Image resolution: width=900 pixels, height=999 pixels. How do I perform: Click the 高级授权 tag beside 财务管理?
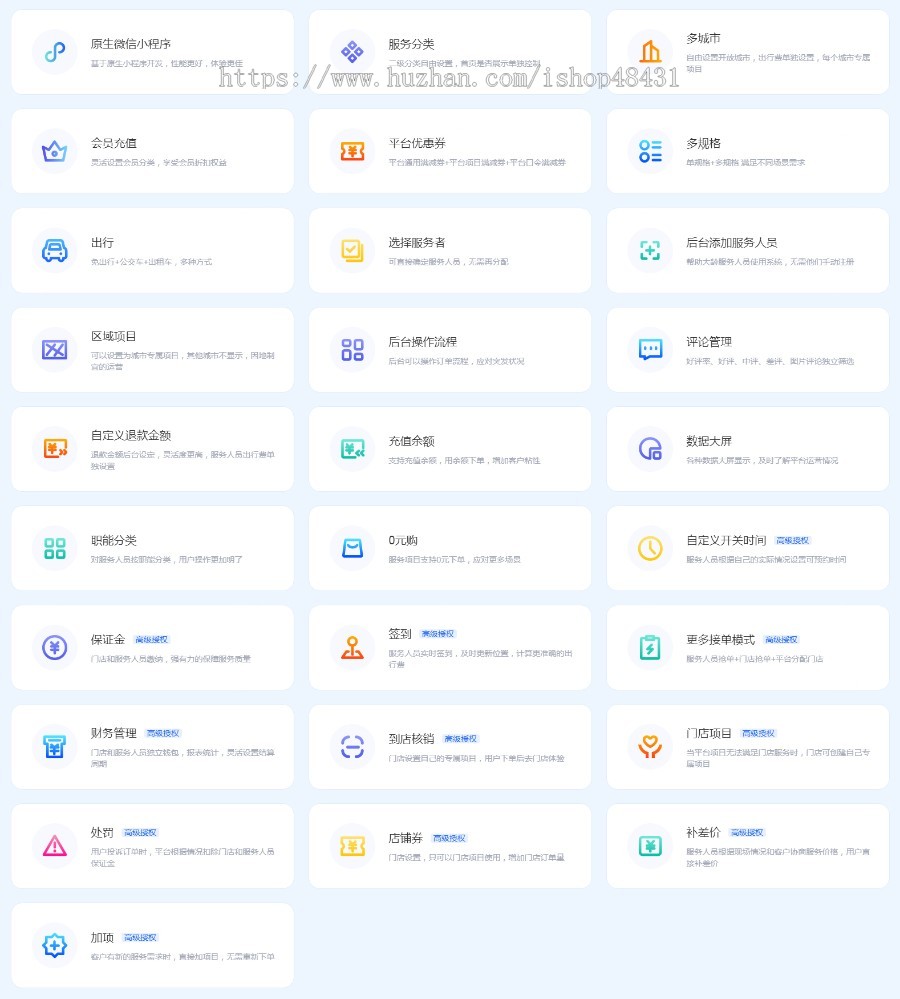[163, 733]
